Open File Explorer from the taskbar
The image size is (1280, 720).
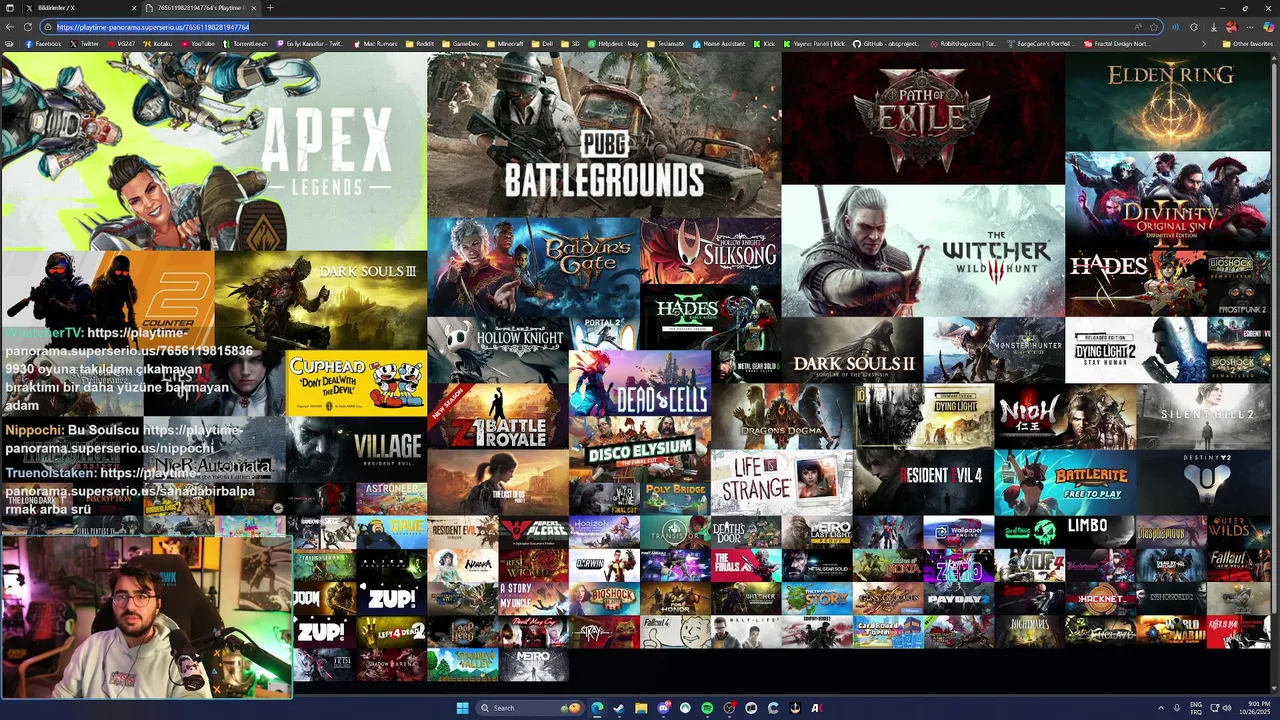coord(641,708)
